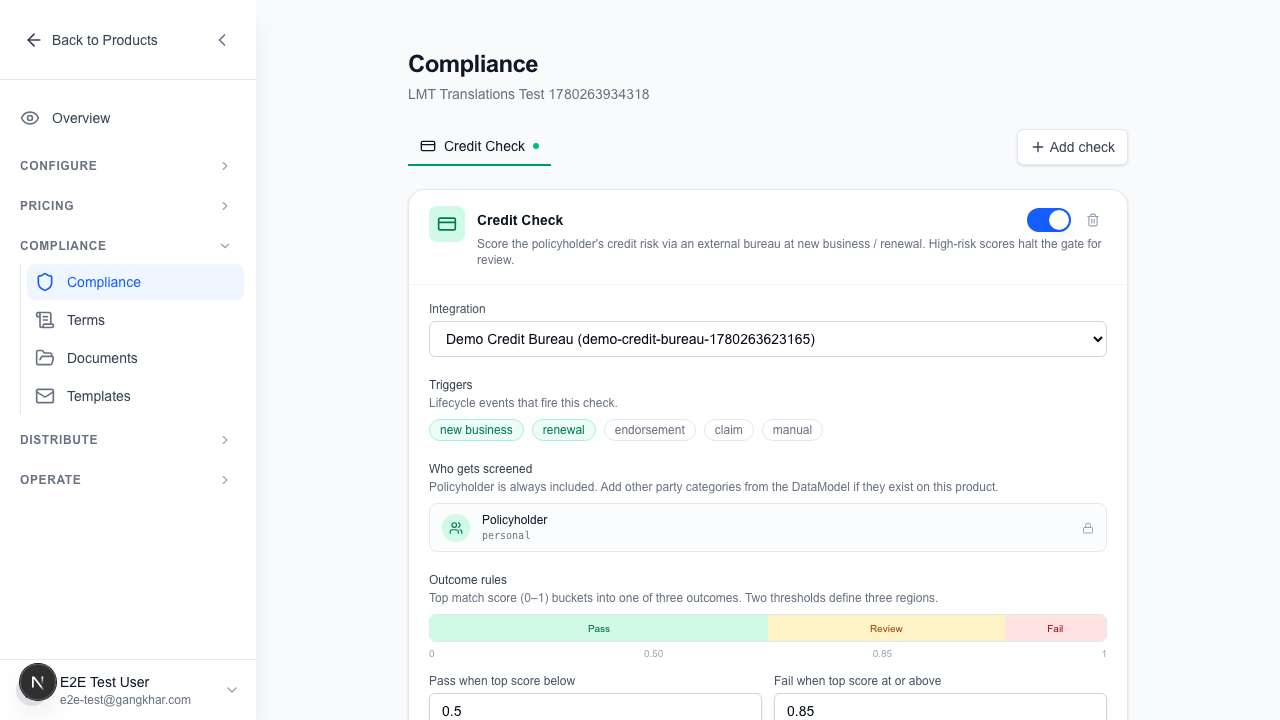The width and height of the screenshot is (1280, 720).
Task: Click the plus icon in Add check
Action: click(x=1038, y=147)
